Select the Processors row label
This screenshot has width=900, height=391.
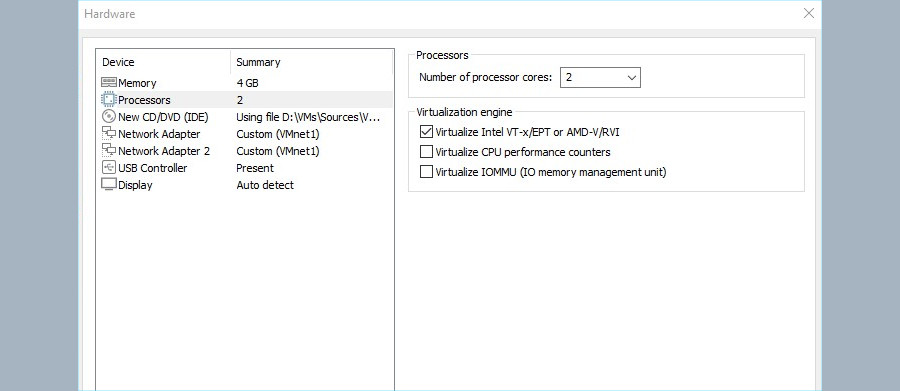click(144, 100)
